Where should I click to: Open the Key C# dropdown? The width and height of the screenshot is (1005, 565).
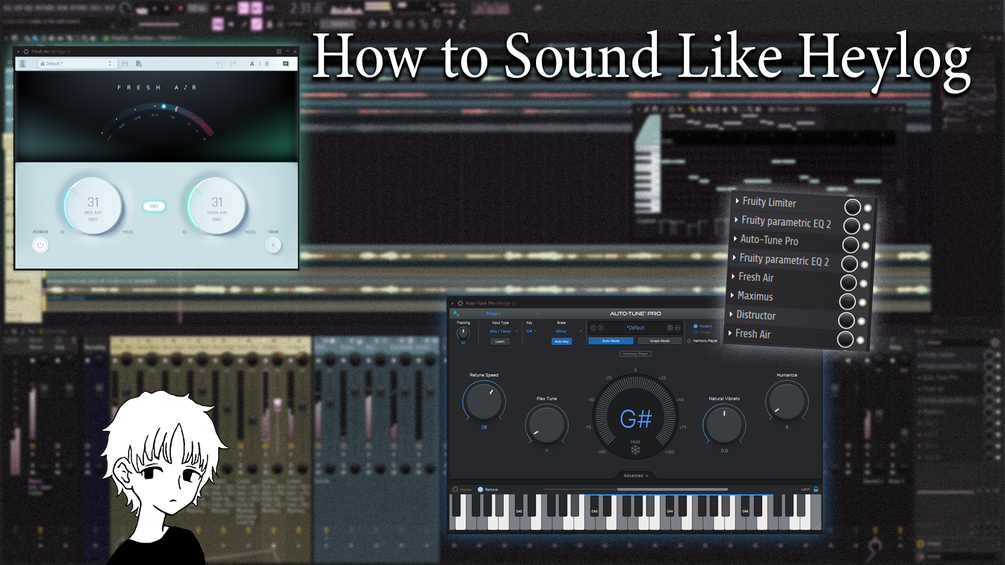pos(531,331)
